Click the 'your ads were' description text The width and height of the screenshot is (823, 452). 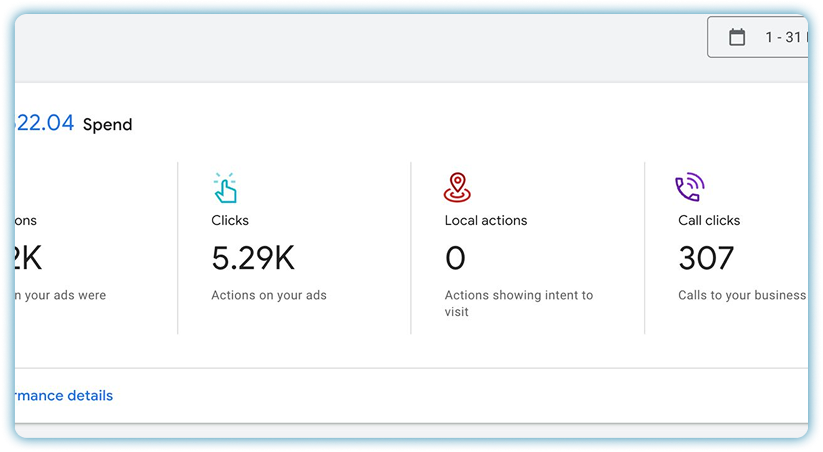[x=60, y=295]
